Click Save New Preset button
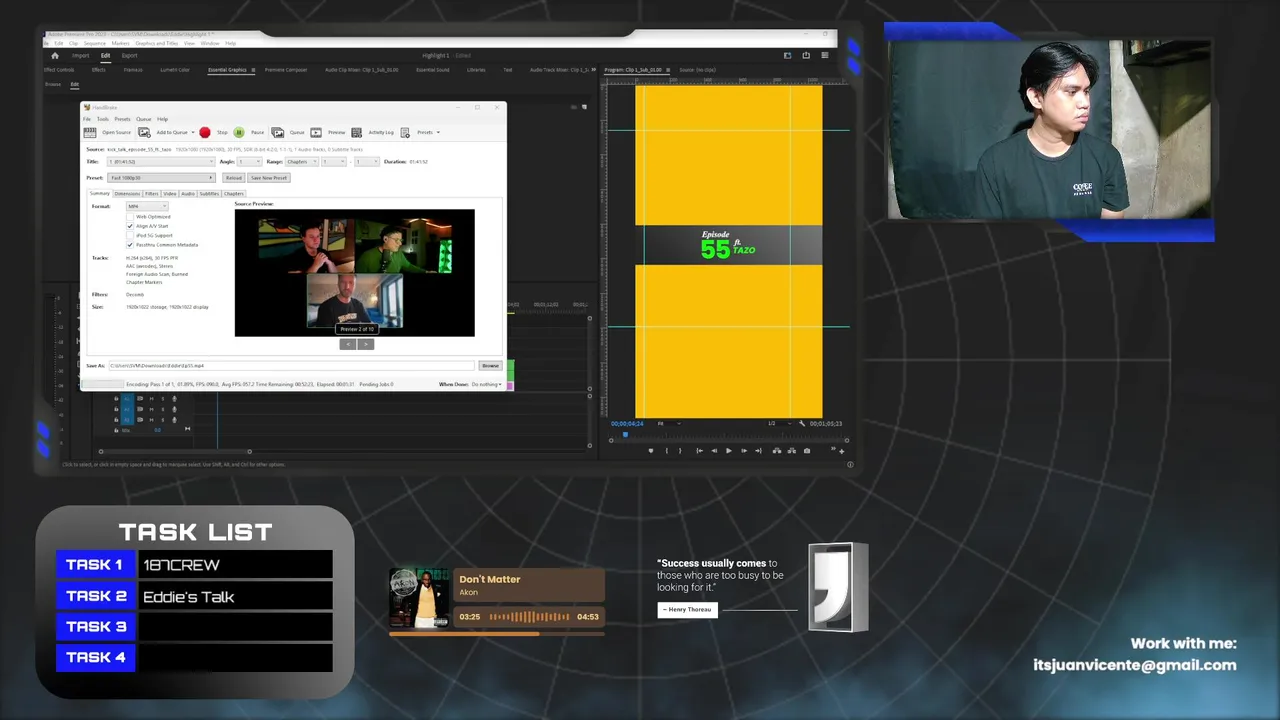The image size is (1280, 720). 269,178
